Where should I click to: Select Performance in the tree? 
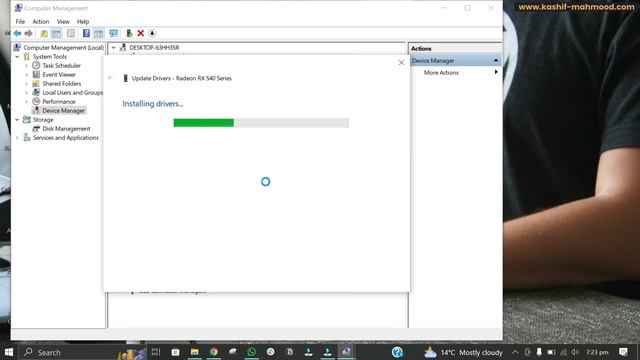pos(59,102)
